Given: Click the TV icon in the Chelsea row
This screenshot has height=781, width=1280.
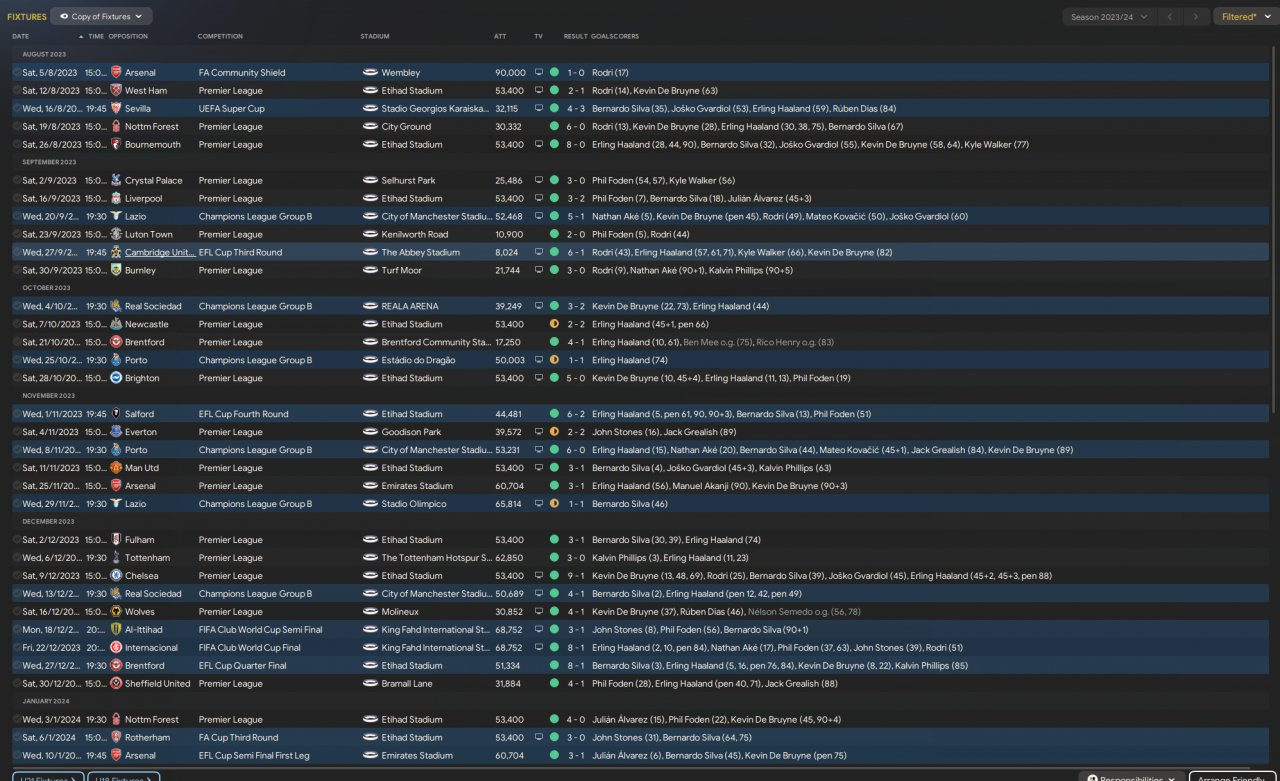Looking at the screenshot, I should (x=539, y=577).
